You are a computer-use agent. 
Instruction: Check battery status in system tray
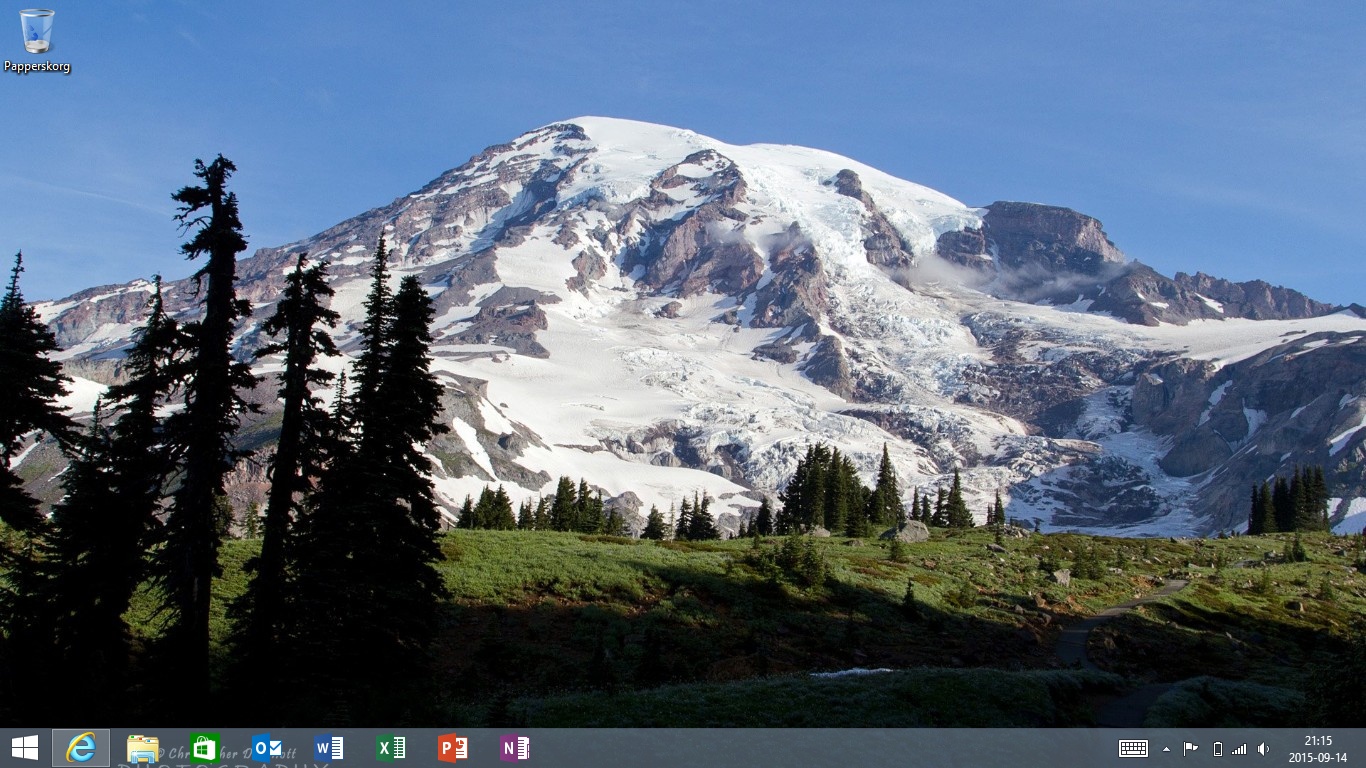pos(1217,748)
